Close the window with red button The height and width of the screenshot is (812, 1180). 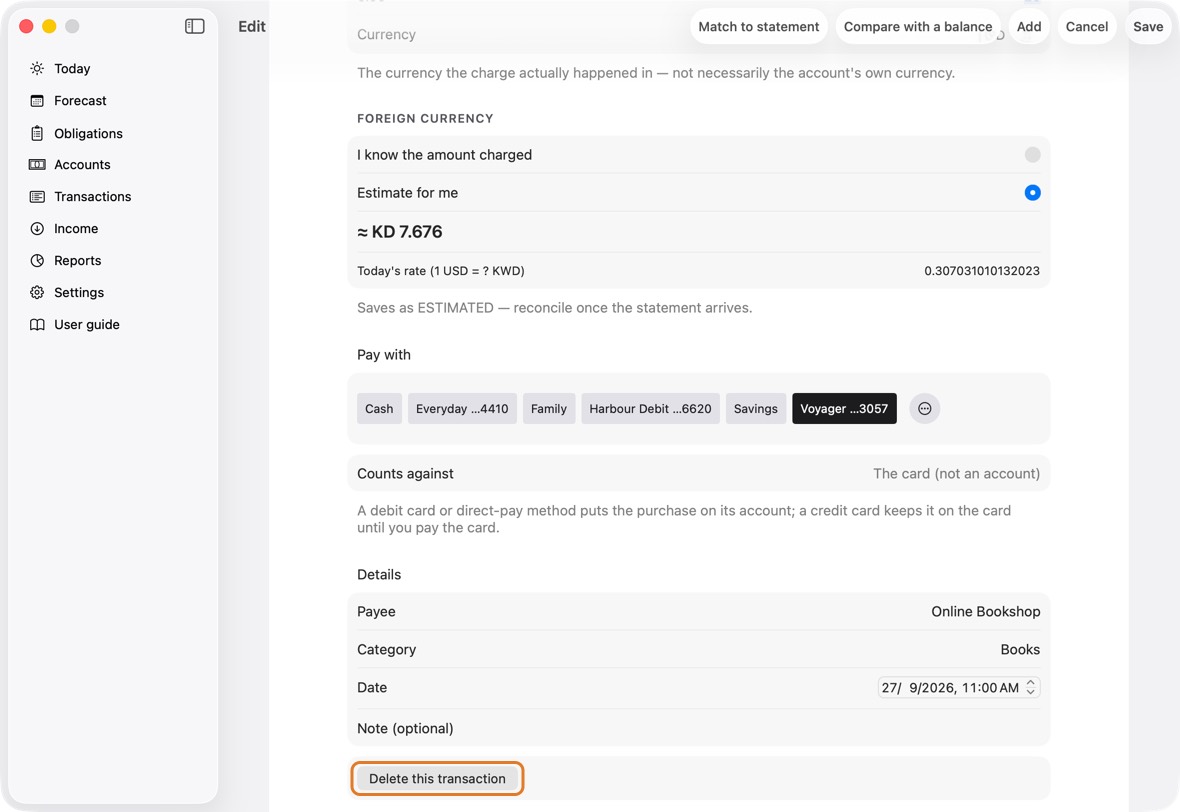[x=26, y=26]
